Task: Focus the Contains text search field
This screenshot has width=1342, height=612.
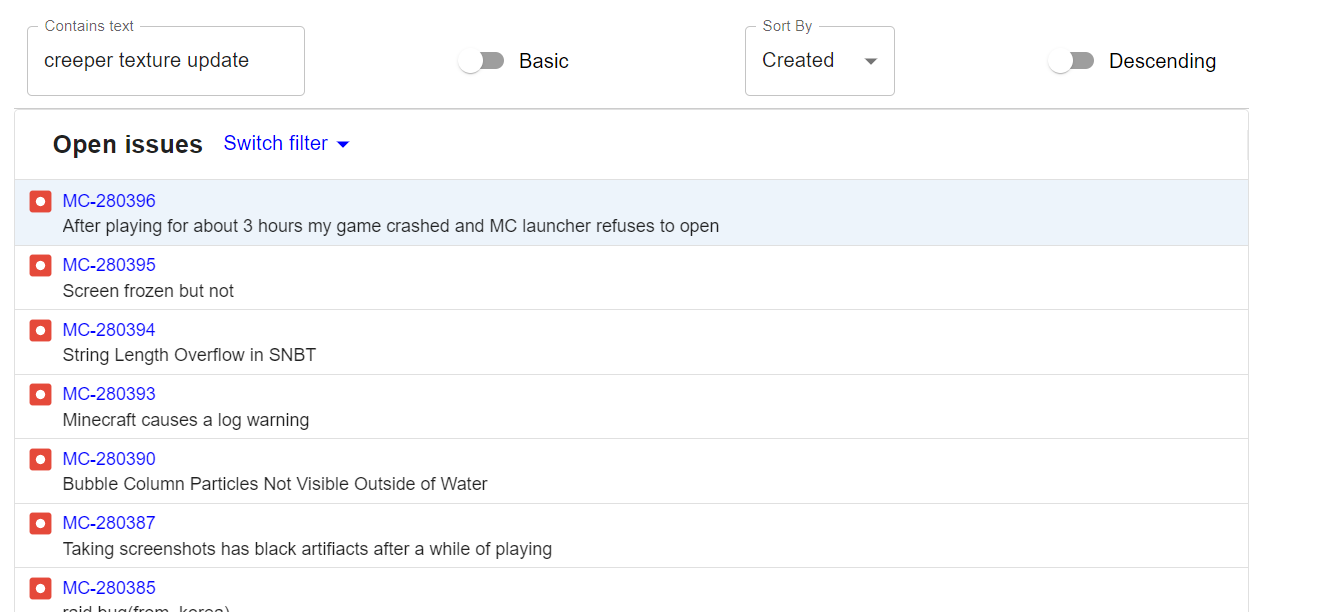Action: pyautogui.click(x=165, y=61)
